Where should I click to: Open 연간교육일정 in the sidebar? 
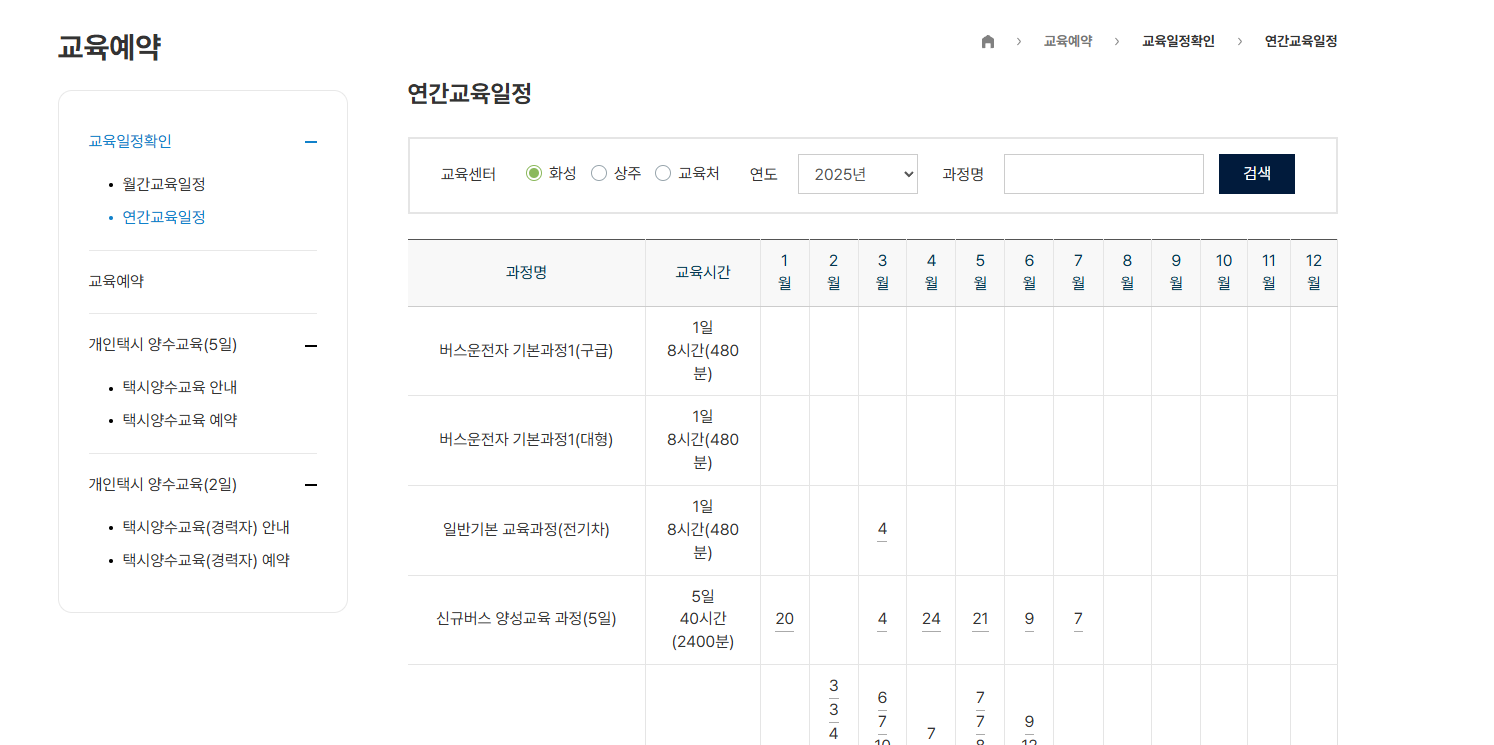click(164, 217)
